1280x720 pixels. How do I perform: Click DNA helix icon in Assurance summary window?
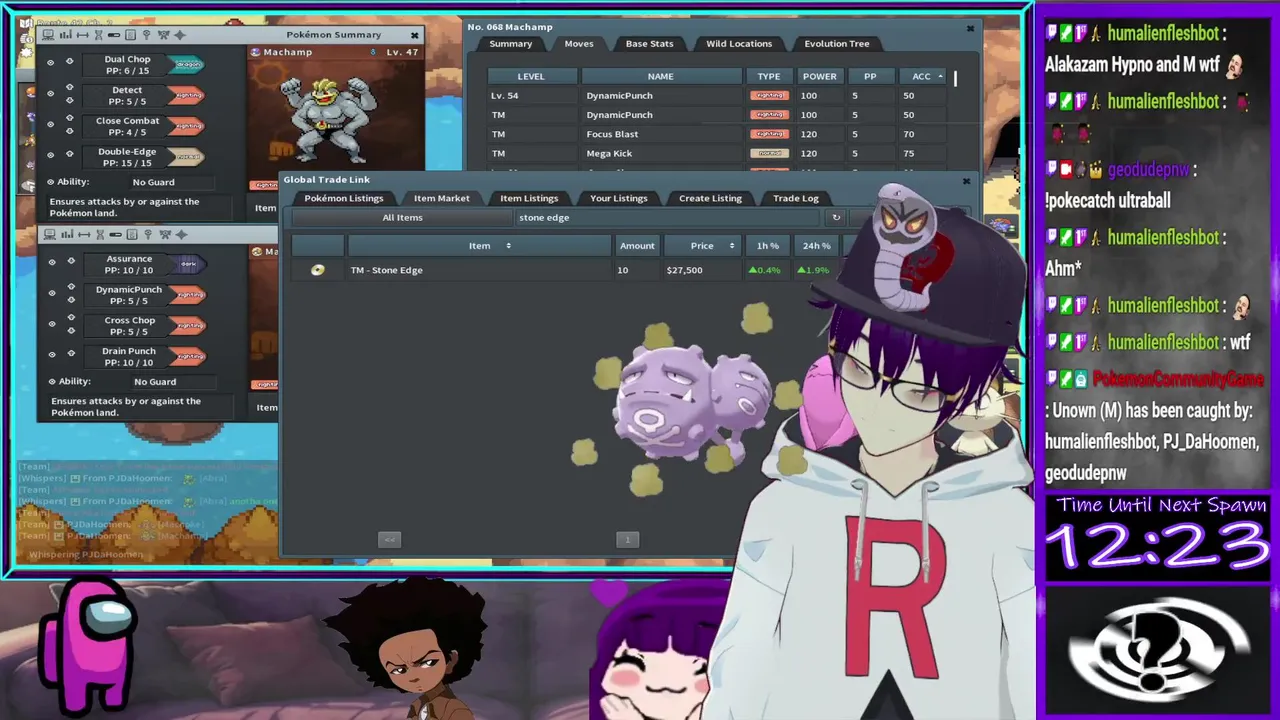[x=100, y=234]
